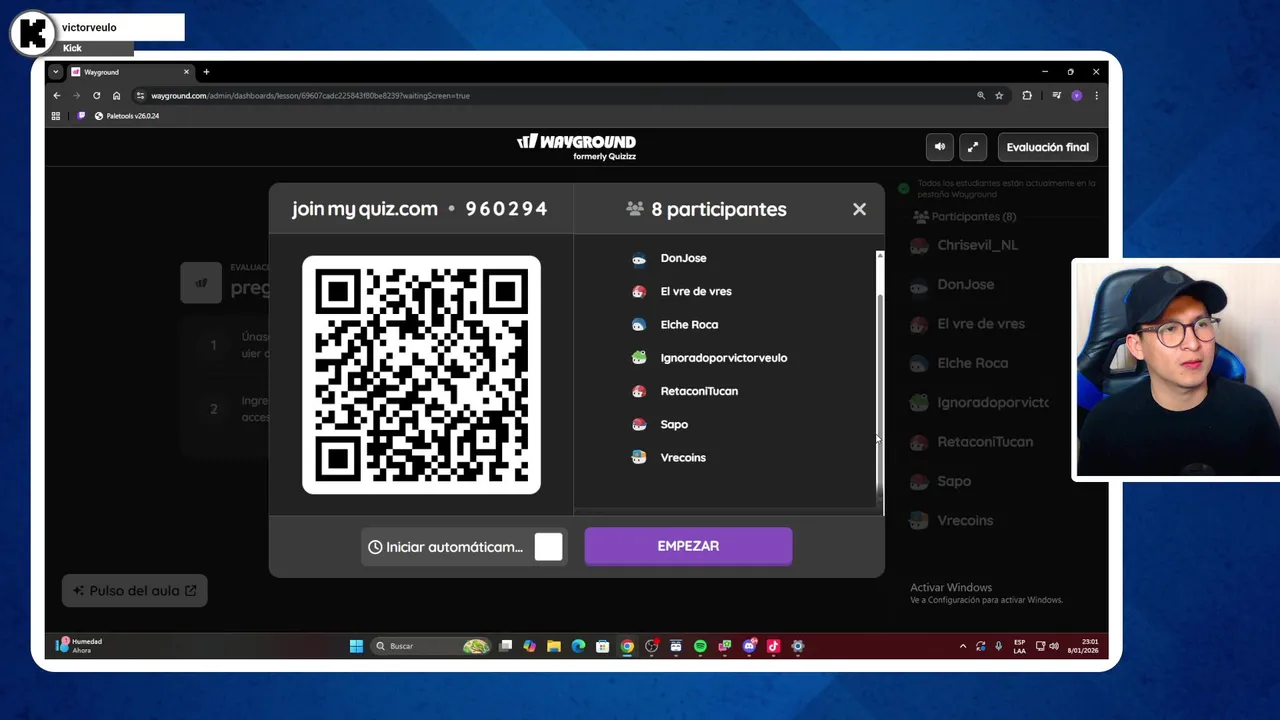Screen dimensions: 1280x720
Task: Open Chrome three-dot menu
Action: click(x=1096, y=96)
